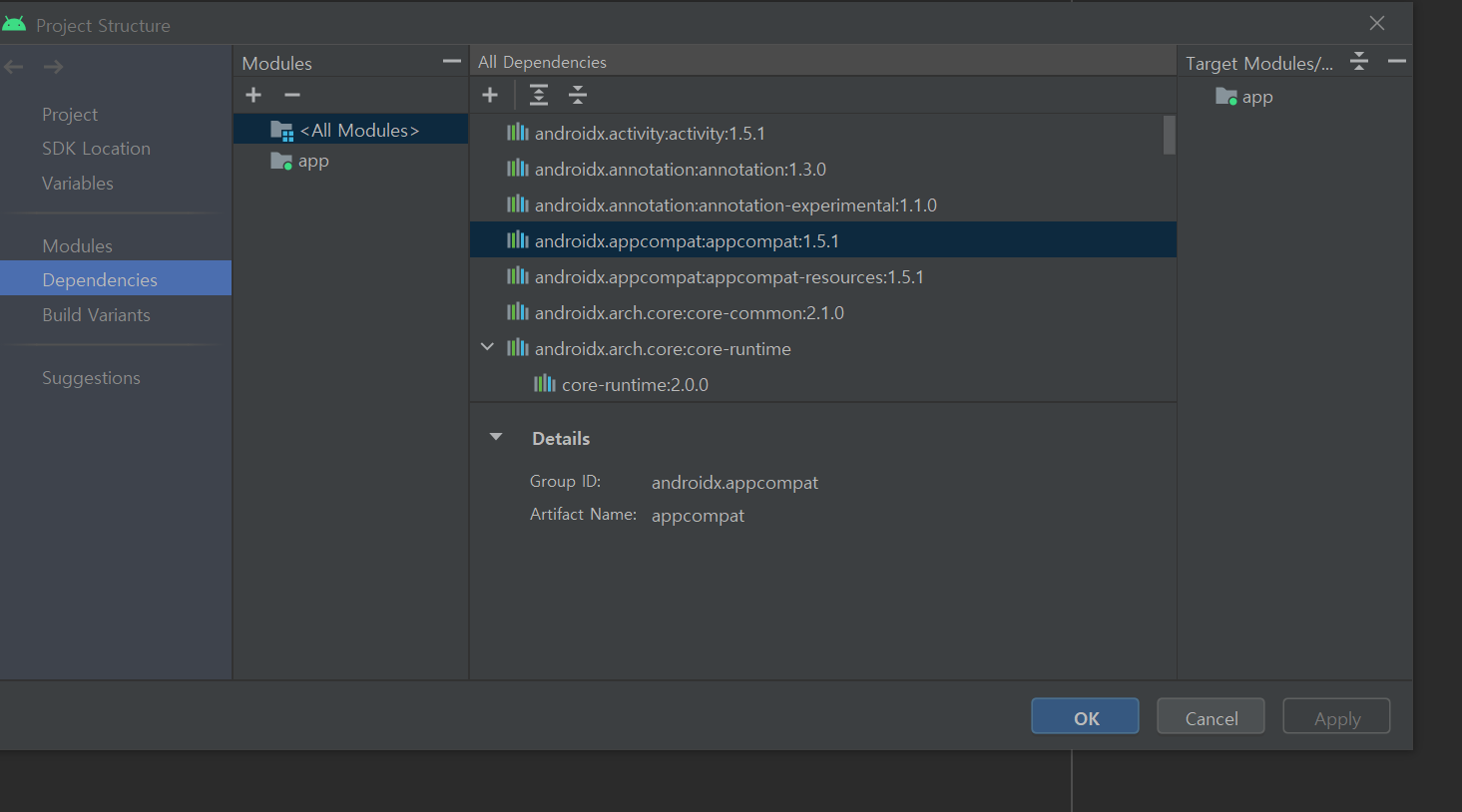Viewport: 1462px width, 812px height.
Task: Open Build Variants page
Action: pos(96,315)
